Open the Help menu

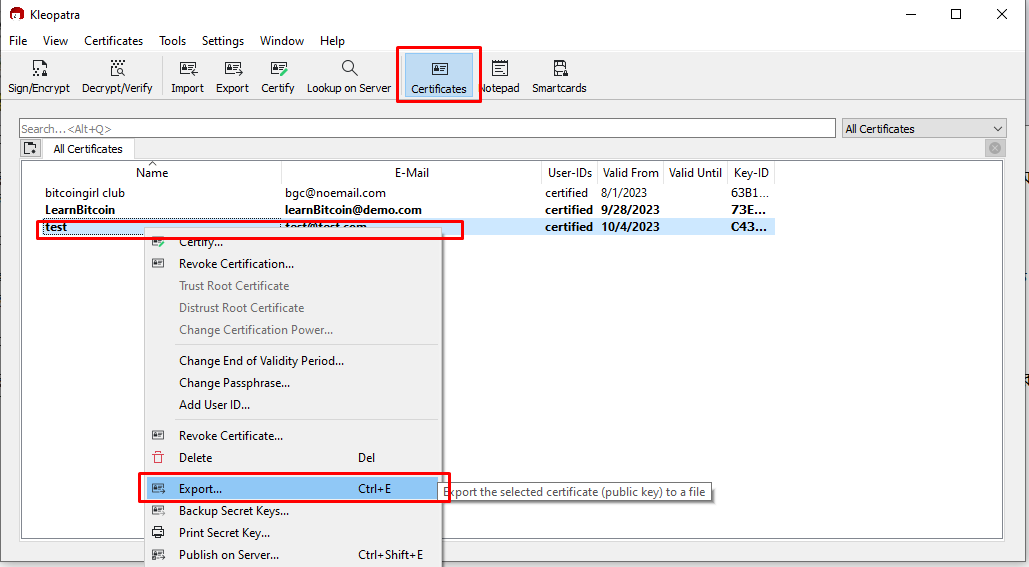click(332, 41)
